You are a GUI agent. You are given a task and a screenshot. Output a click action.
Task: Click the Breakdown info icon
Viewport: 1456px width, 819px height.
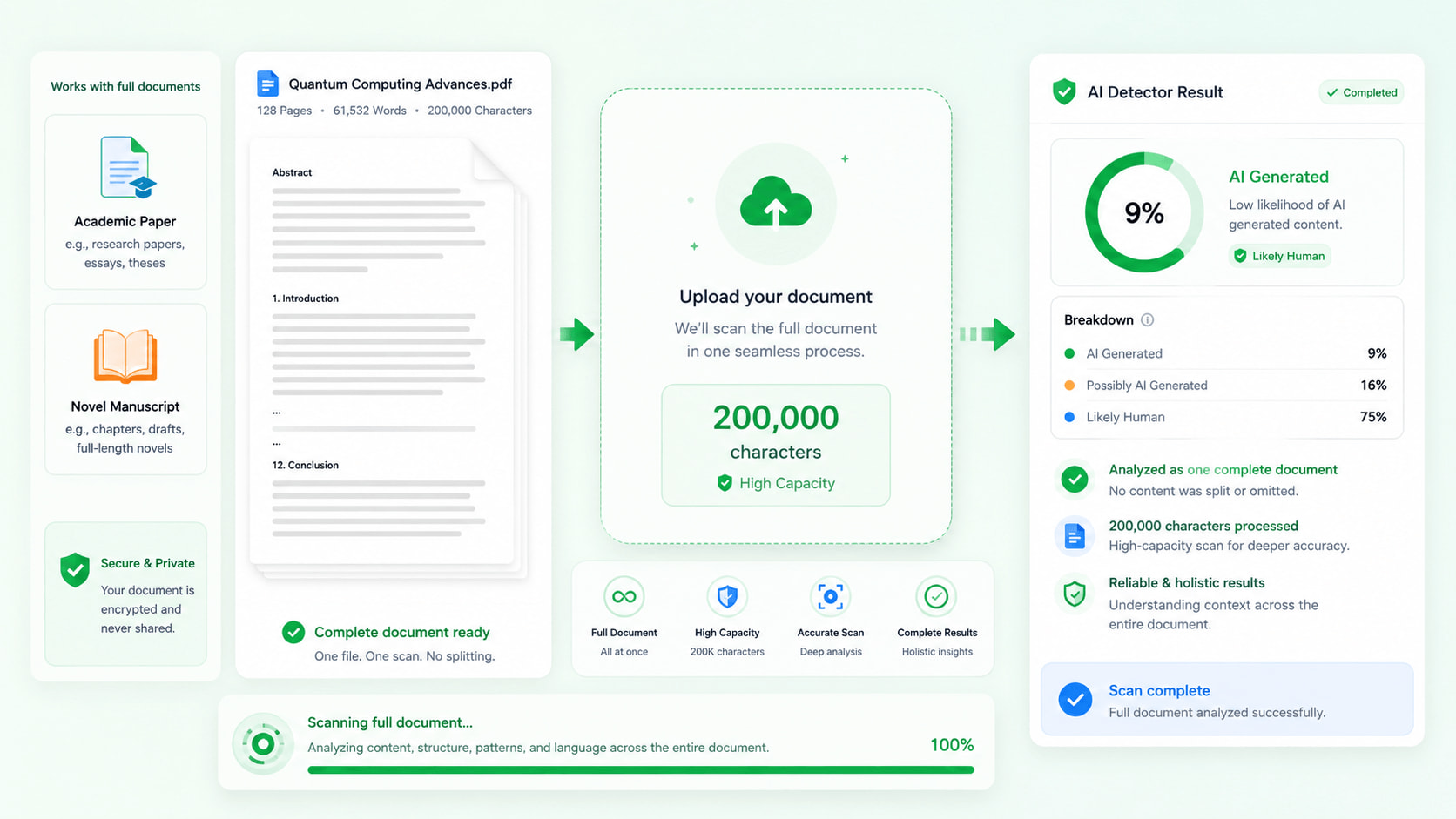1147,319
